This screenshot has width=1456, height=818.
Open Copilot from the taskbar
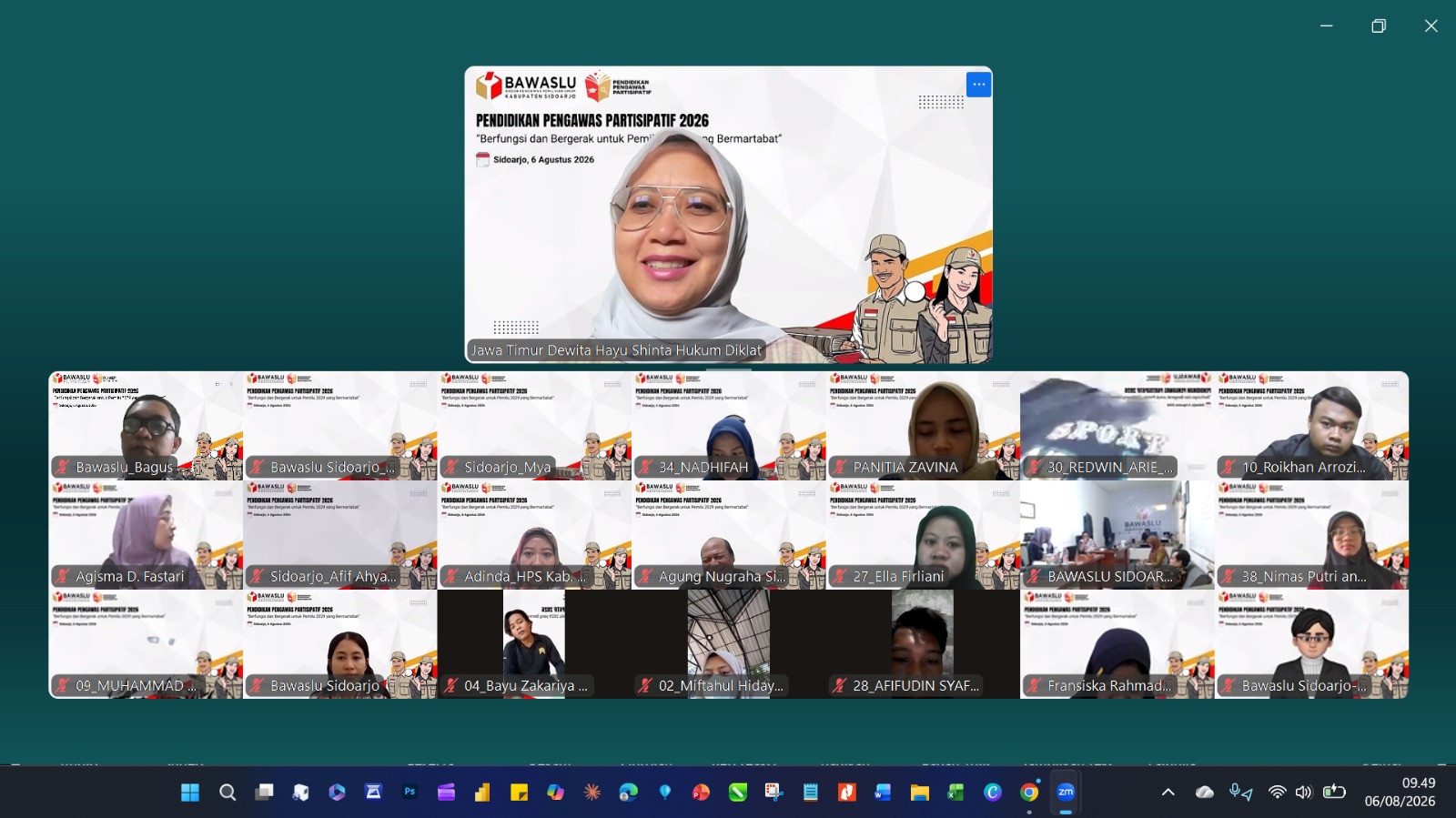coord(555,793)
